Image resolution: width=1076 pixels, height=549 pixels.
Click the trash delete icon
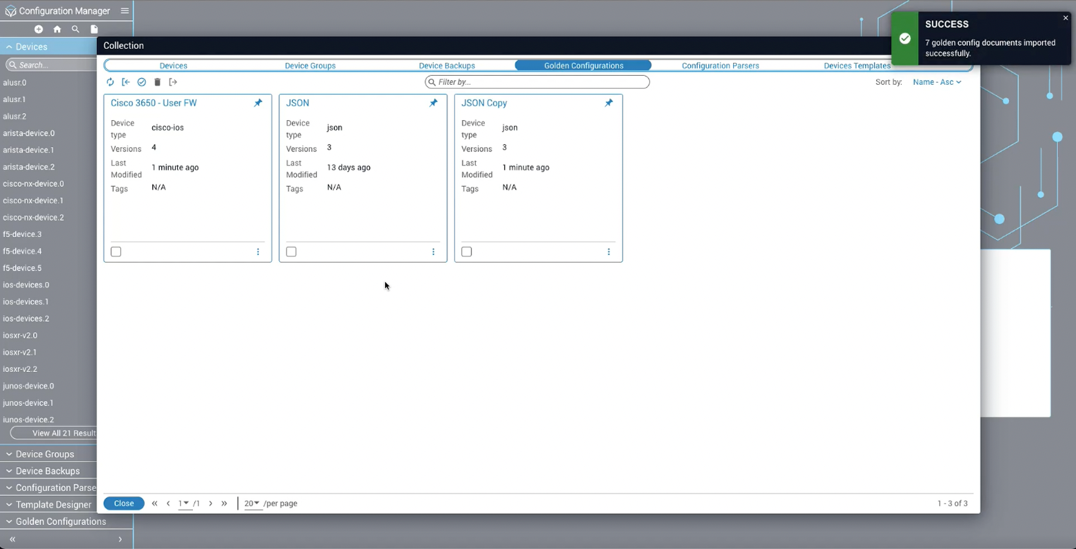click(x=157, y=82)
